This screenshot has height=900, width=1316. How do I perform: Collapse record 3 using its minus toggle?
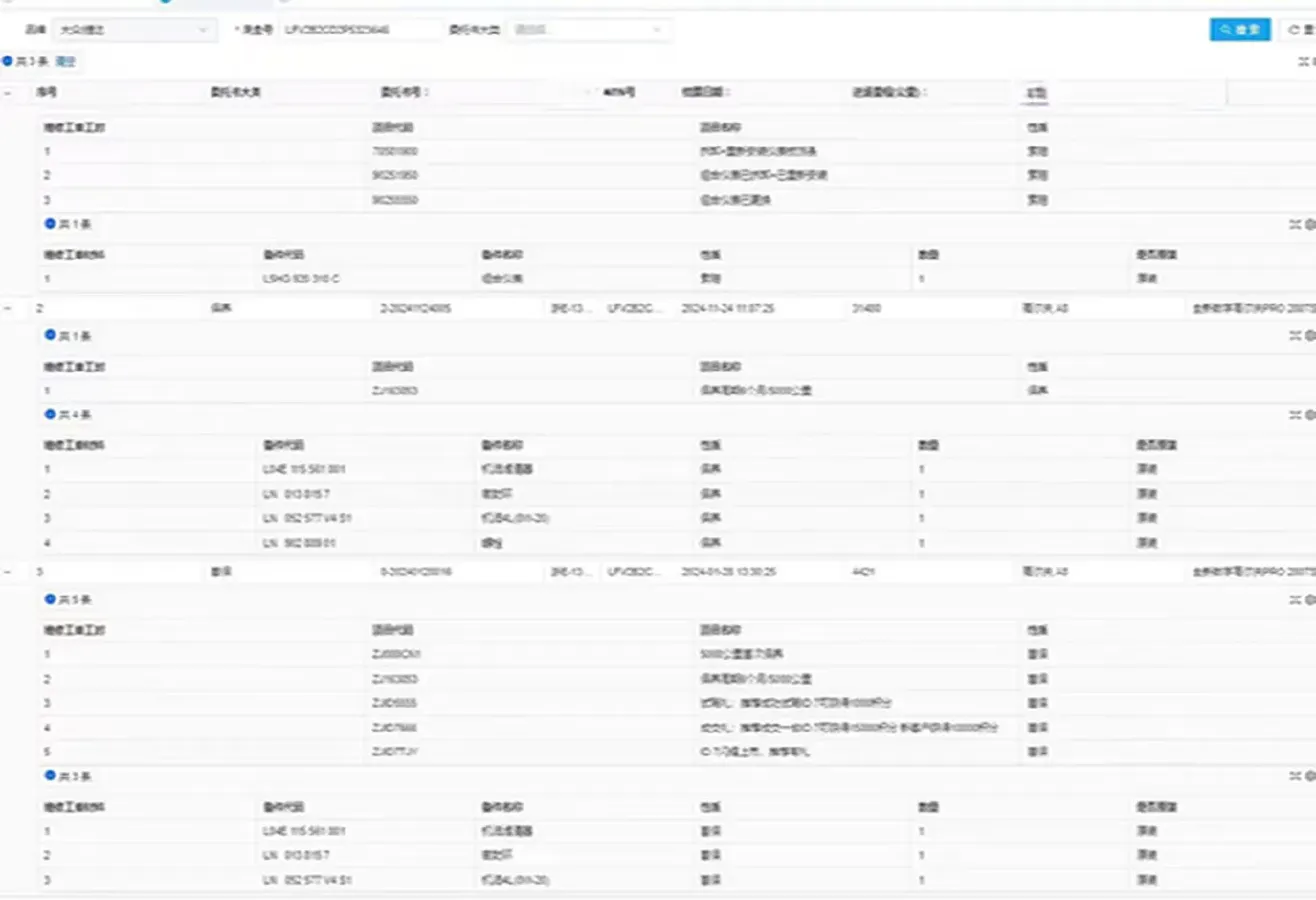[9, 572]
